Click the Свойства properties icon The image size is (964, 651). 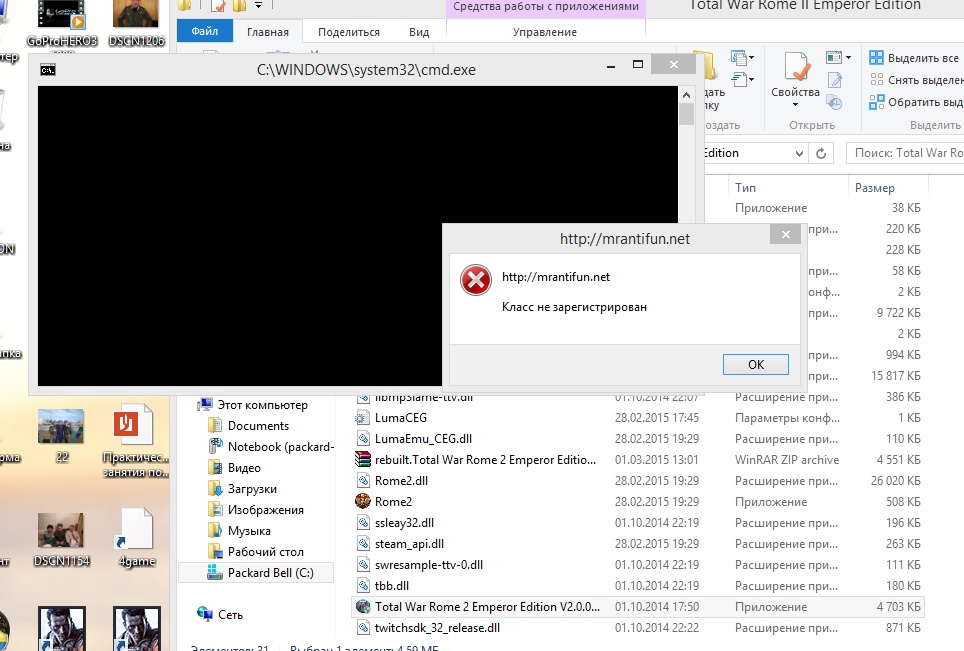(796, 67)
